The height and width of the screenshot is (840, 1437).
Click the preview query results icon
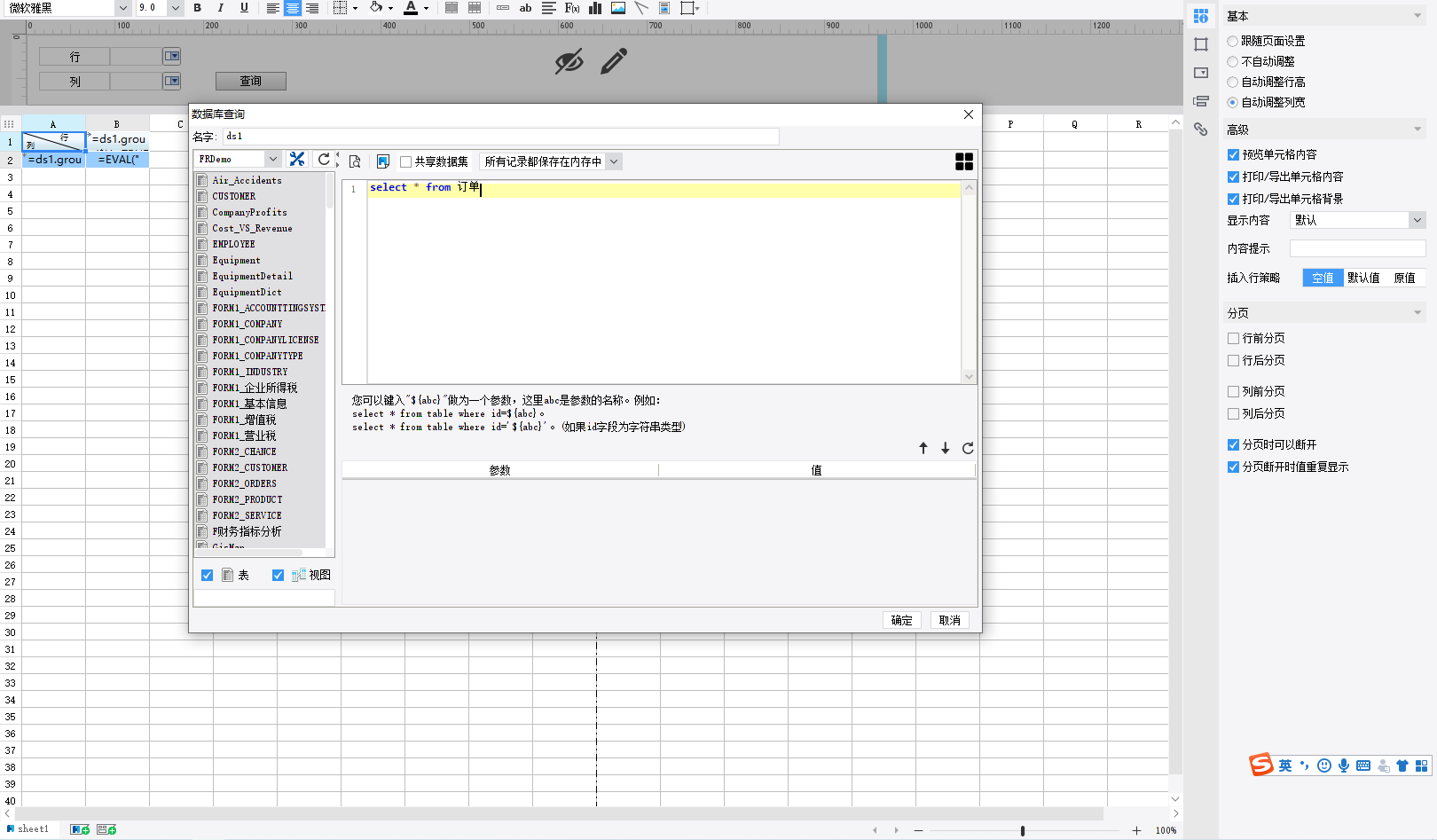coord(355,161)
